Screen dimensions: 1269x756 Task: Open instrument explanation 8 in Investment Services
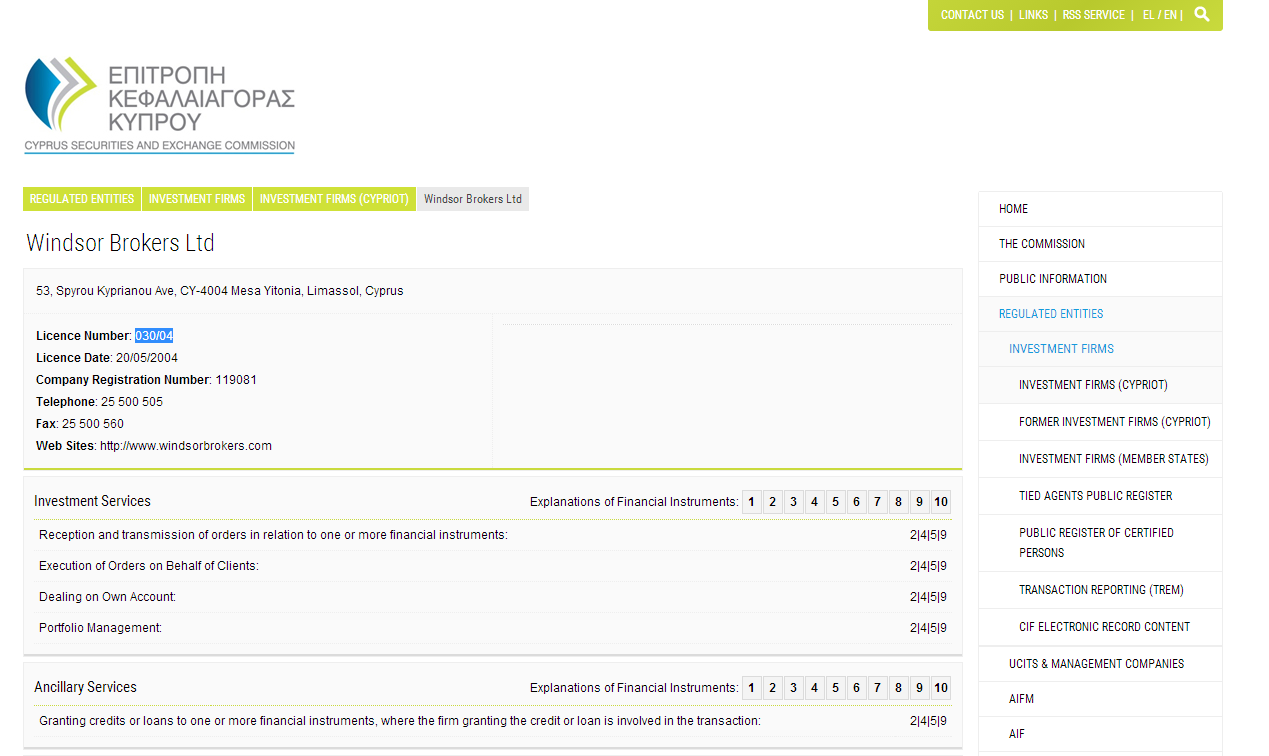[899, 502]
